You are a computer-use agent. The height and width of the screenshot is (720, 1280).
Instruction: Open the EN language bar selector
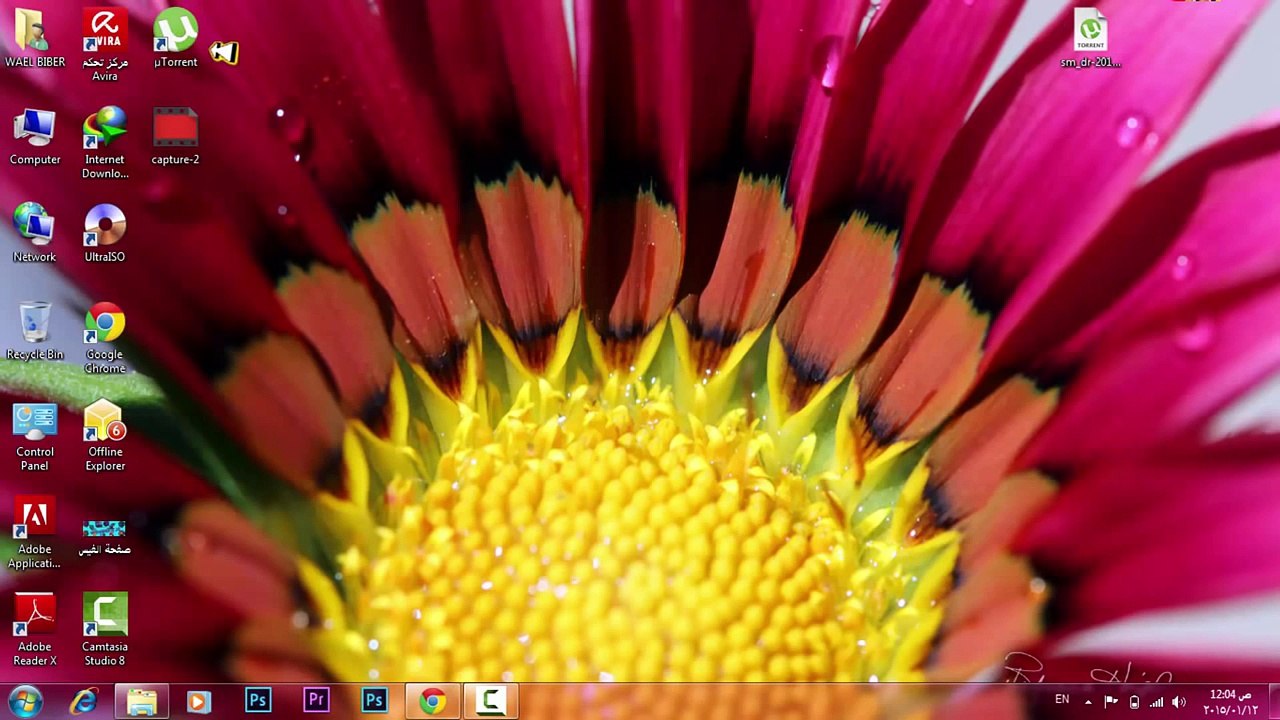[x=1062, y=700]
